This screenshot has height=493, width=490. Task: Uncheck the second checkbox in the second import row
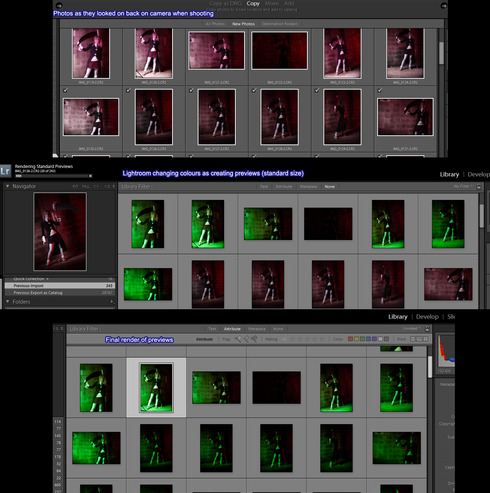pos(128,90)
